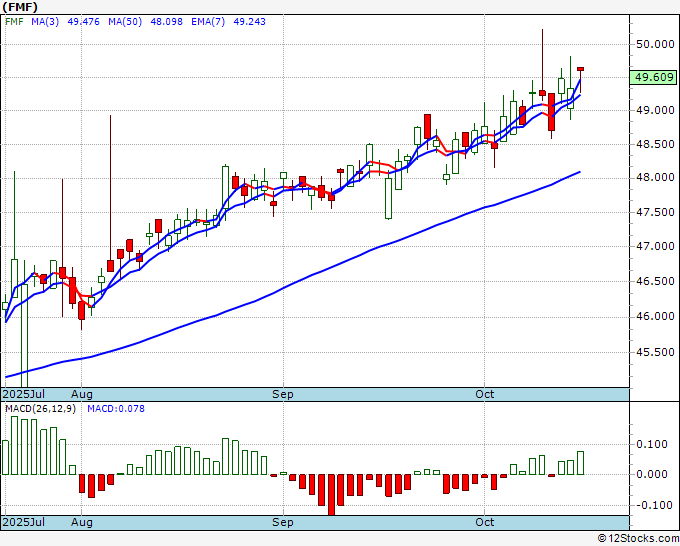Click the Oct label on MACD axis
Screen dimensions: 680x546
[x=484, y=522]
